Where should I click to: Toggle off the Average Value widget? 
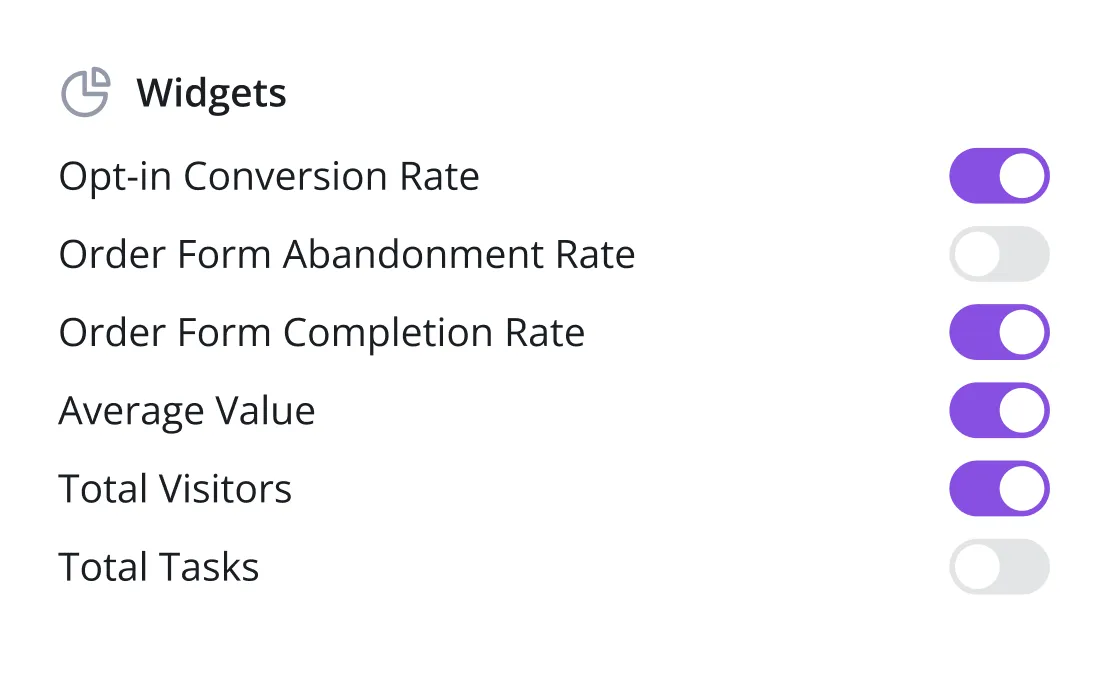point(998,410)
